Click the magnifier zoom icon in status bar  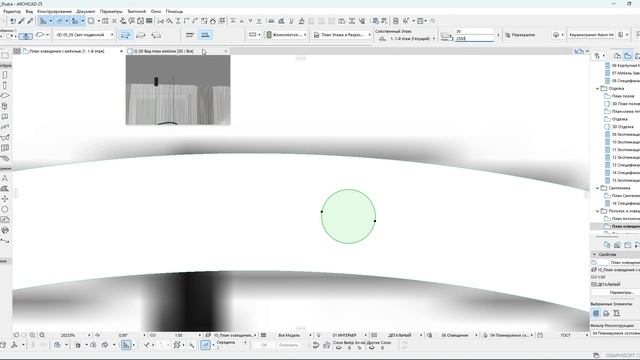42,335
